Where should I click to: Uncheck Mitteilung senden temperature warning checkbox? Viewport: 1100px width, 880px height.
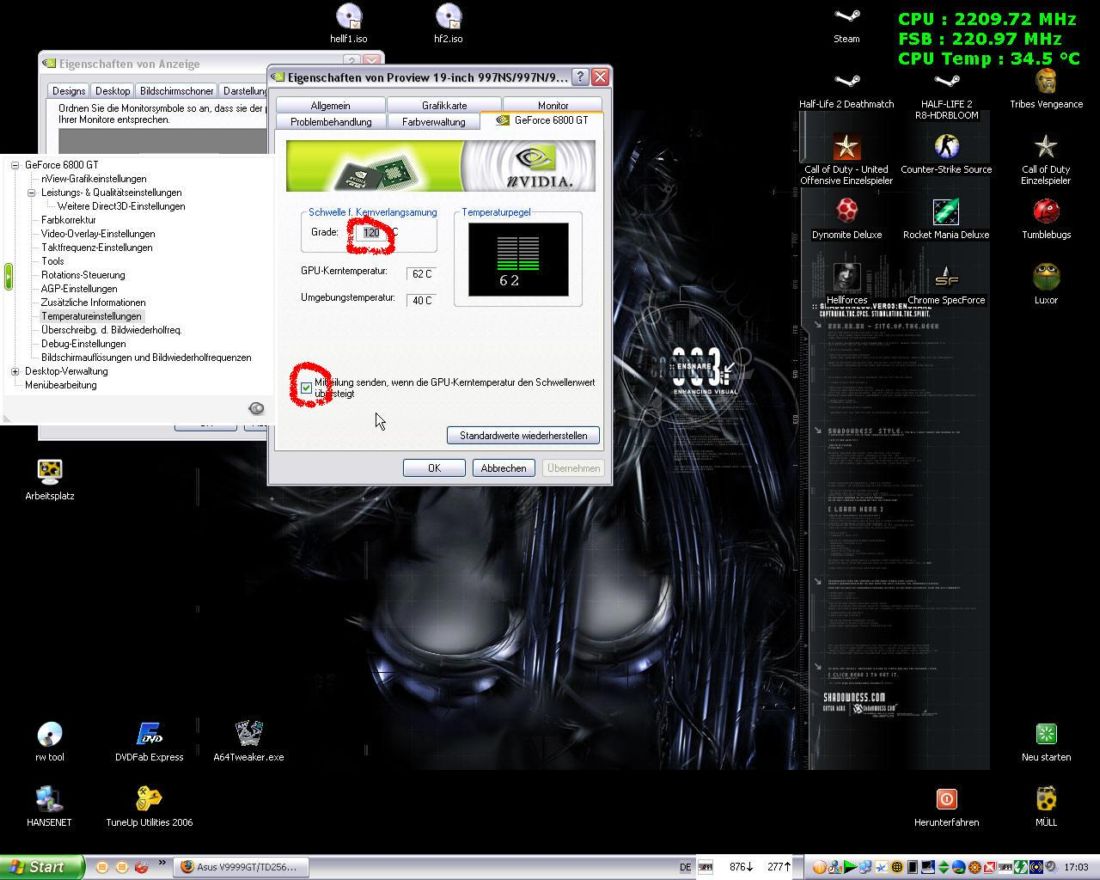tap(306, 387)
